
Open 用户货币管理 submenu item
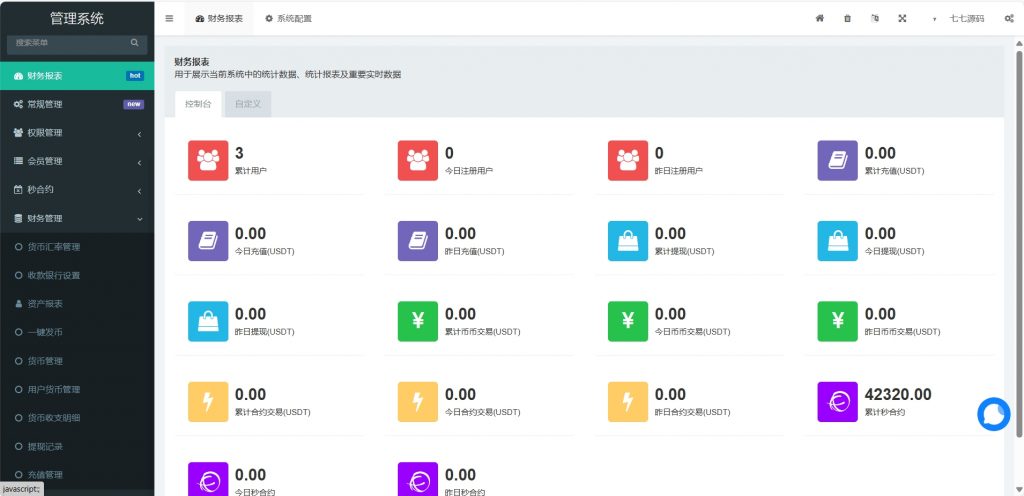pyautogui.click(x=77, y=390)
